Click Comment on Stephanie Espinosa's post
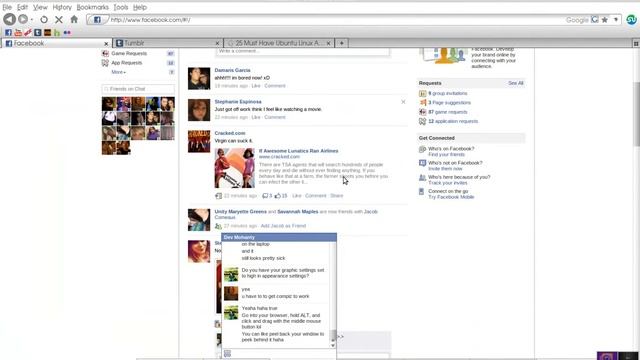The width and height of the screenshot is (640, 360). click(275, 117)
